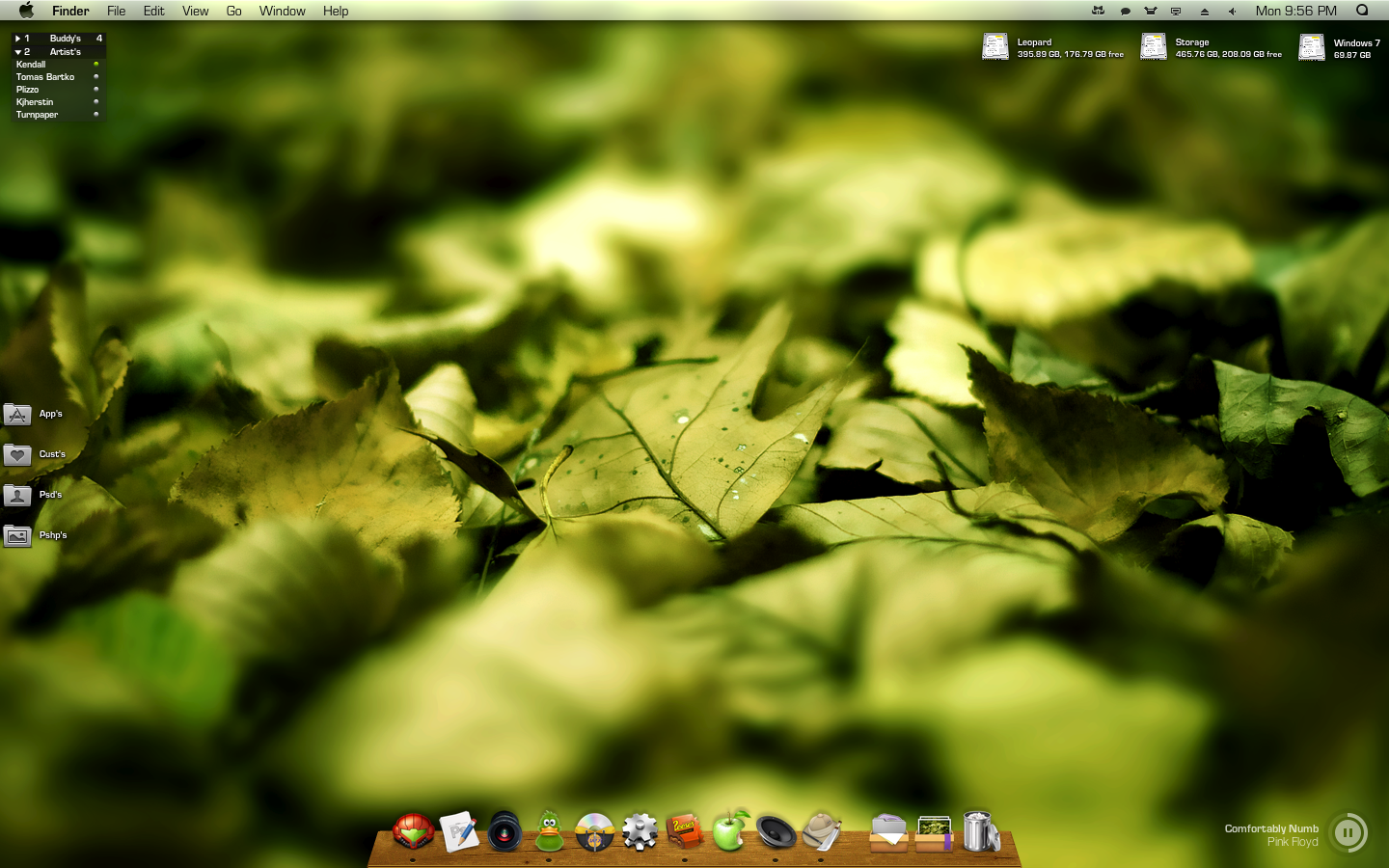
Task: Launch the Pages pen-and-paper dock icon
Action: pos(459,830)
